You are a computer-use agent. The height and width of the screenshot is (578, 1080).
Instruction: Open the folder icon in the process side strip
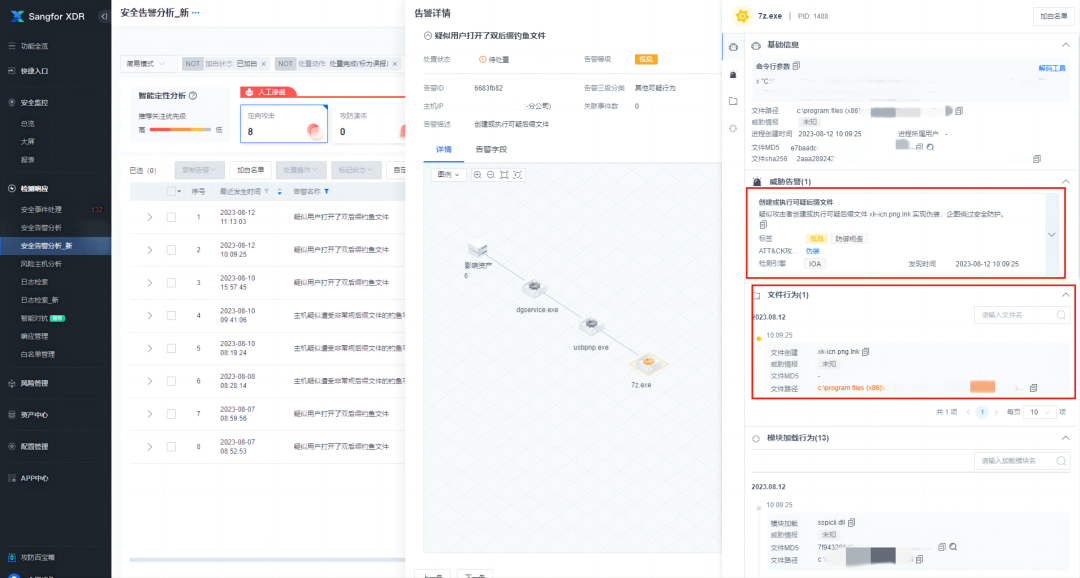pyautogui.click(x=733, y=101)
